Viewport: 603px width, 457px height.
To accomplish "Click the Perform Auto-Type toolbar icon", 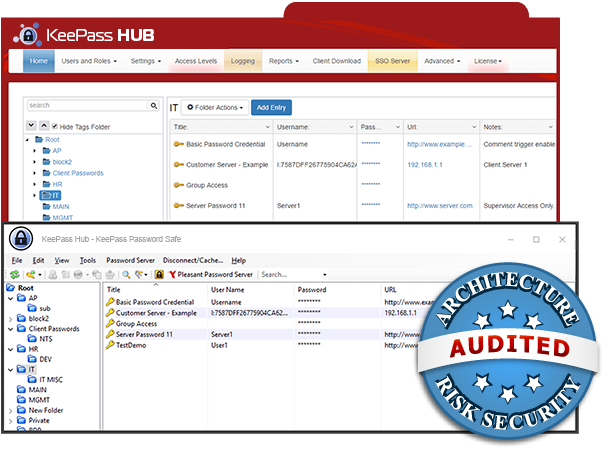I will click(x=110, y=274).
